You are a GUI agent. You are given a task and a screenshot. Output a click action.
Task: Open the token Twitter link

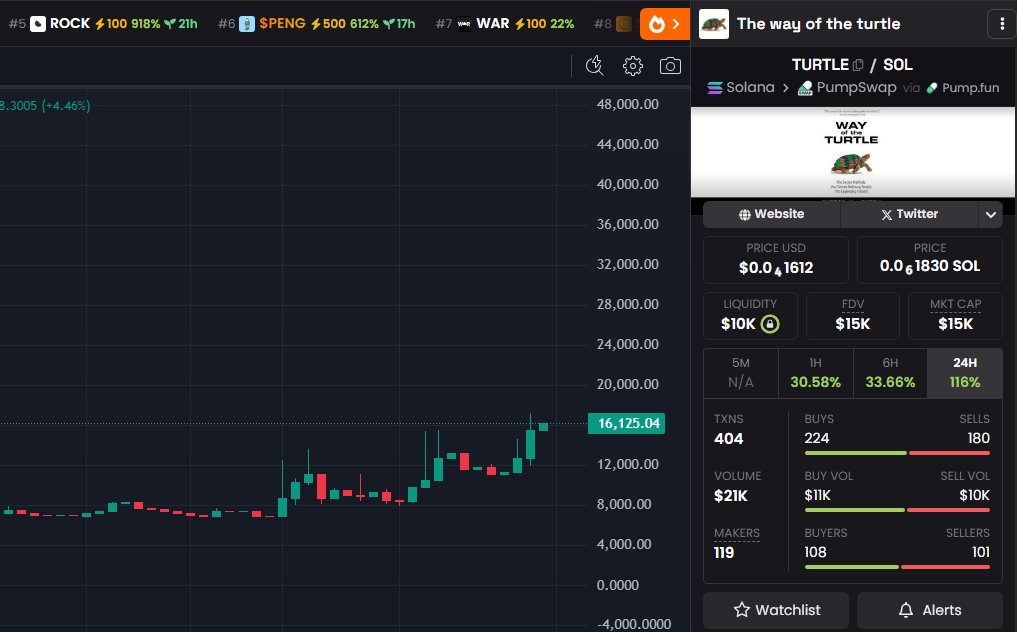(909, 214)
